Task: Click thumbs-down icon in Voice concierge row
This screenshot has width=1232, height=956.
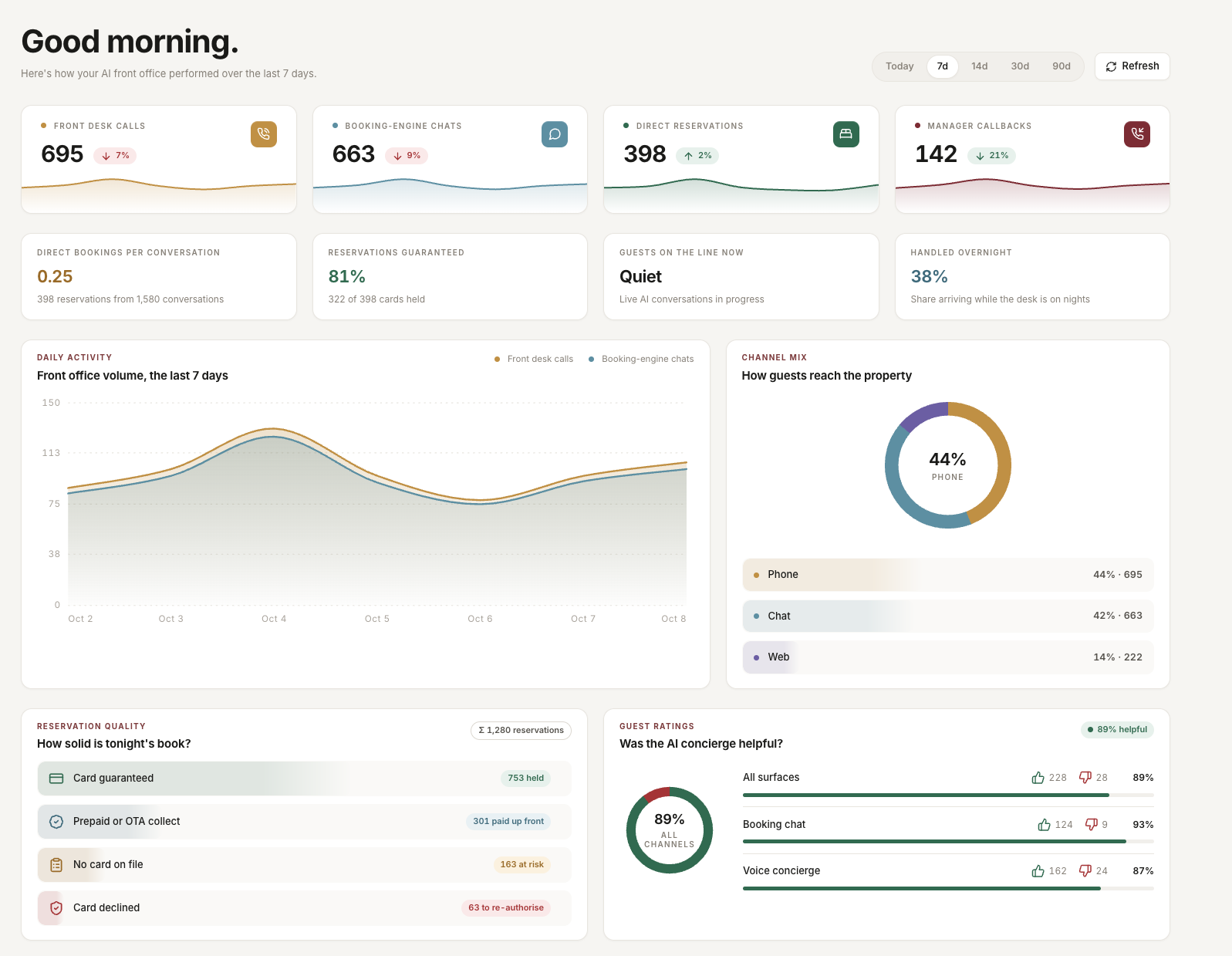Action: tap(1085, 871)
